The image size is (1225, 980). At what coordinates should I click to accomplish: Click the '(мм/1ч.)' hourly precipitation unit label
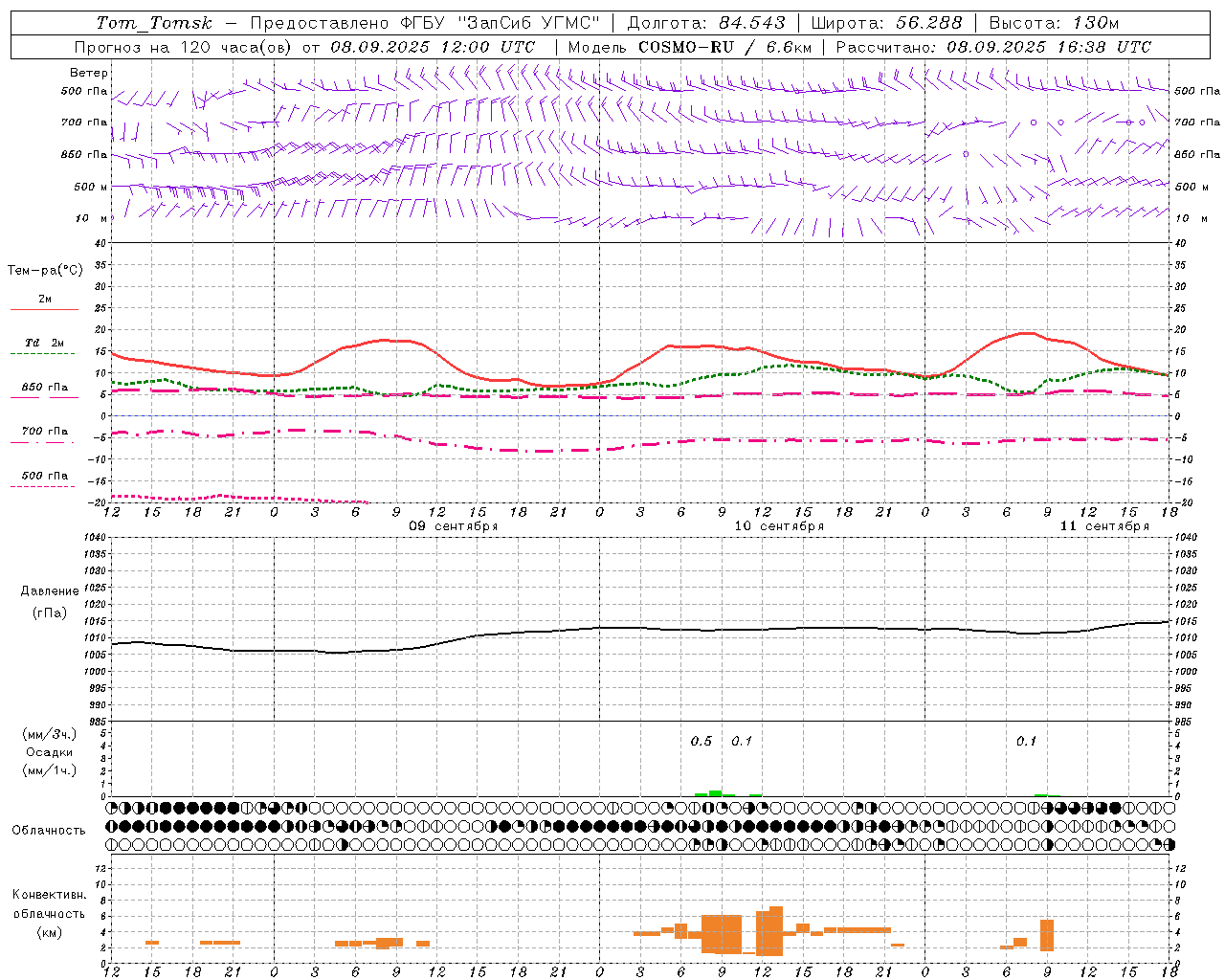click(x=50, y=770)
